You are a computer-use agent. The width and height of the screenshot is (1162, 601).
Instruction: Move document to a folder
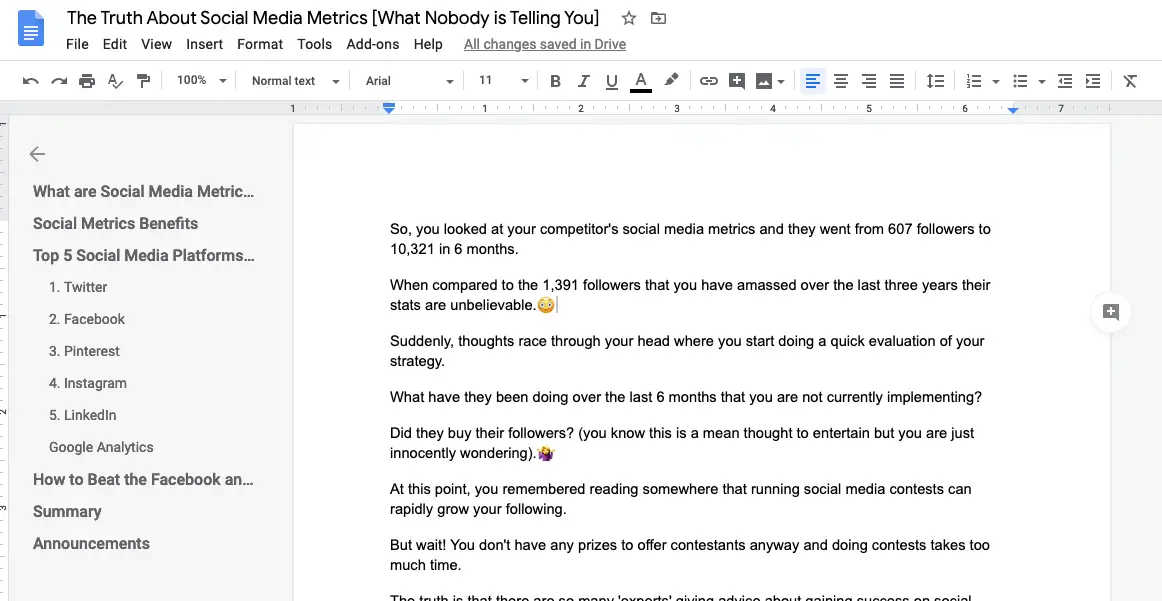tap(658, 19)
